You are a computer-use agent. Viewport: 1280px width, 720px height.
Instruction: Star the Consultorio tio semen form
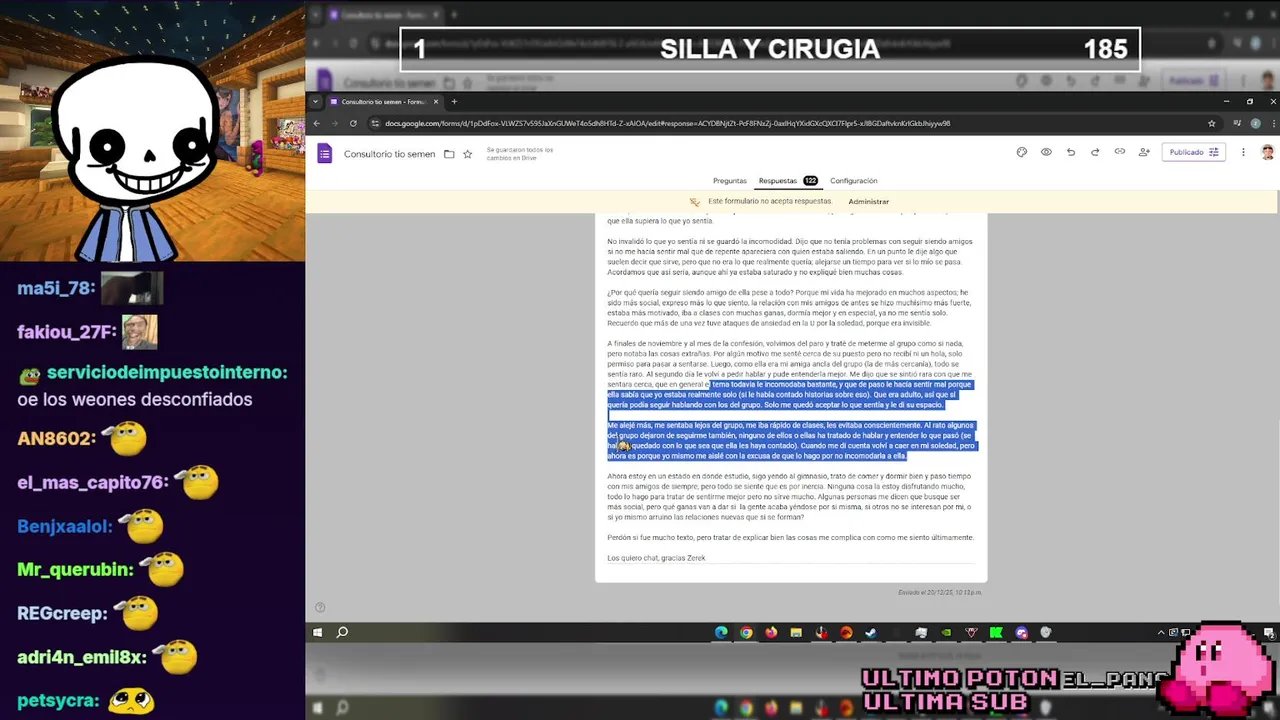[x=467, y=154]
